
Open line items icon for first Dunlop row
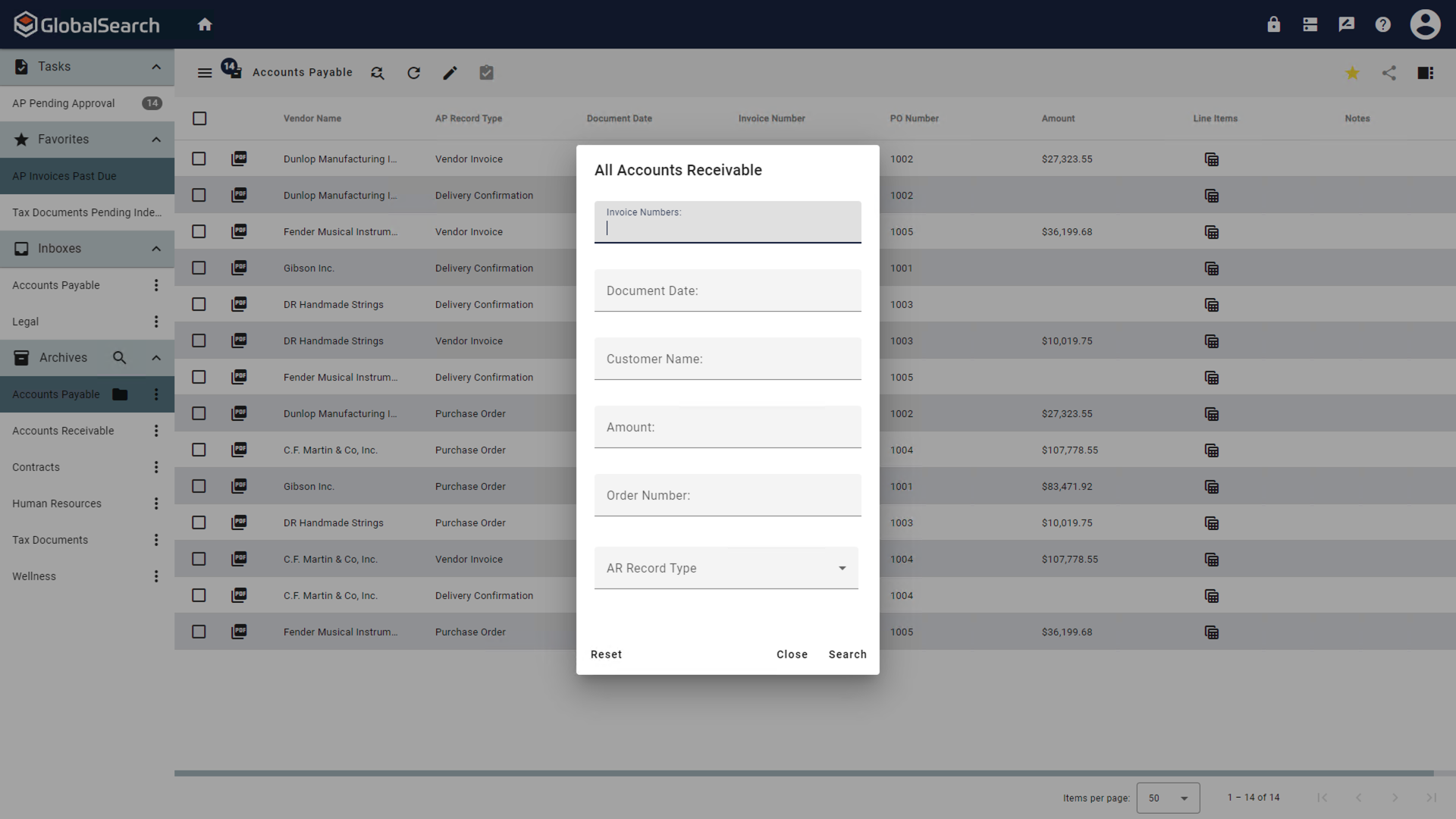(1211, 159)
